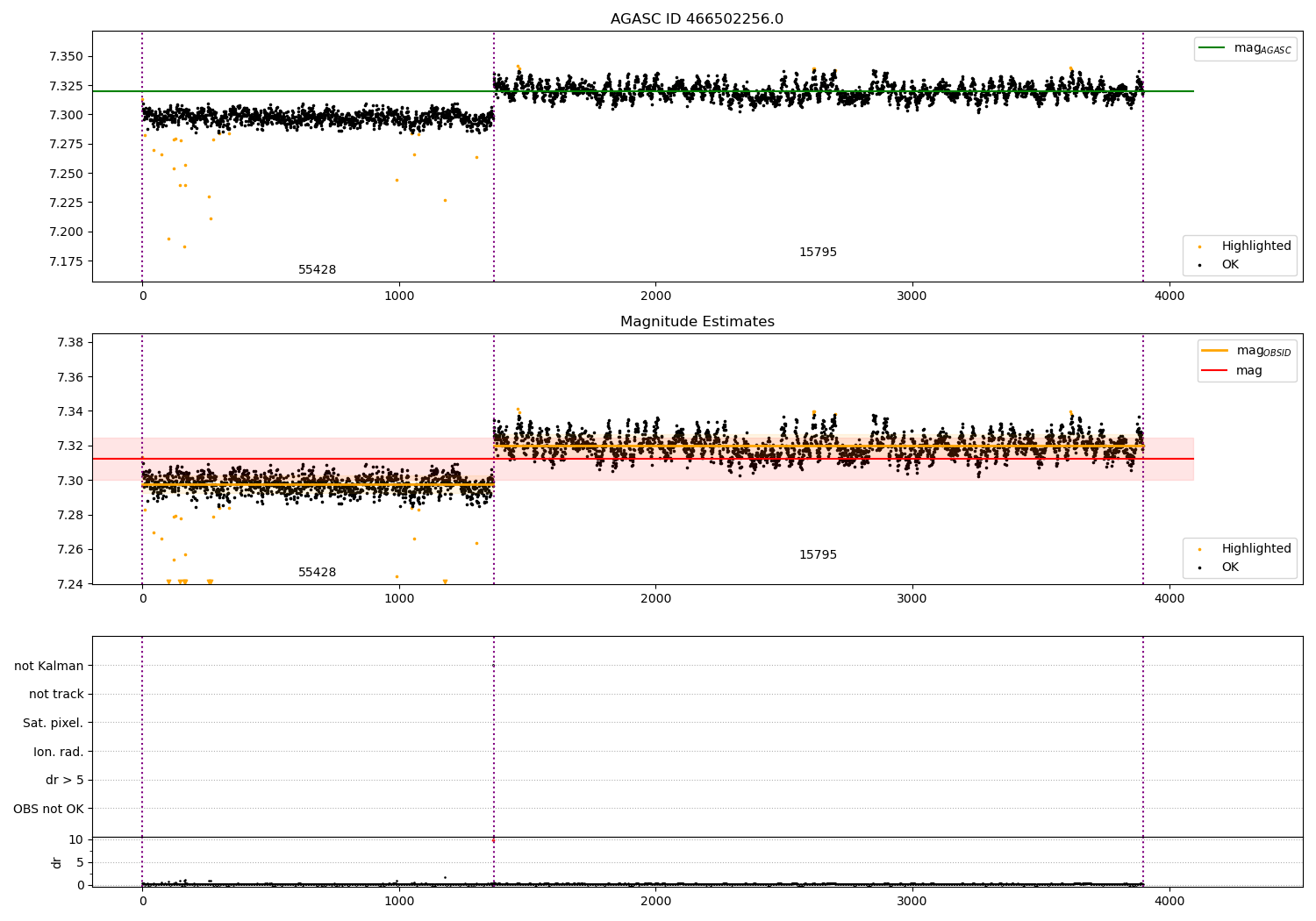Click the '5' tick on the dr axis
1316x921 pixels.
pyautogui.click(x=80, y=862)
